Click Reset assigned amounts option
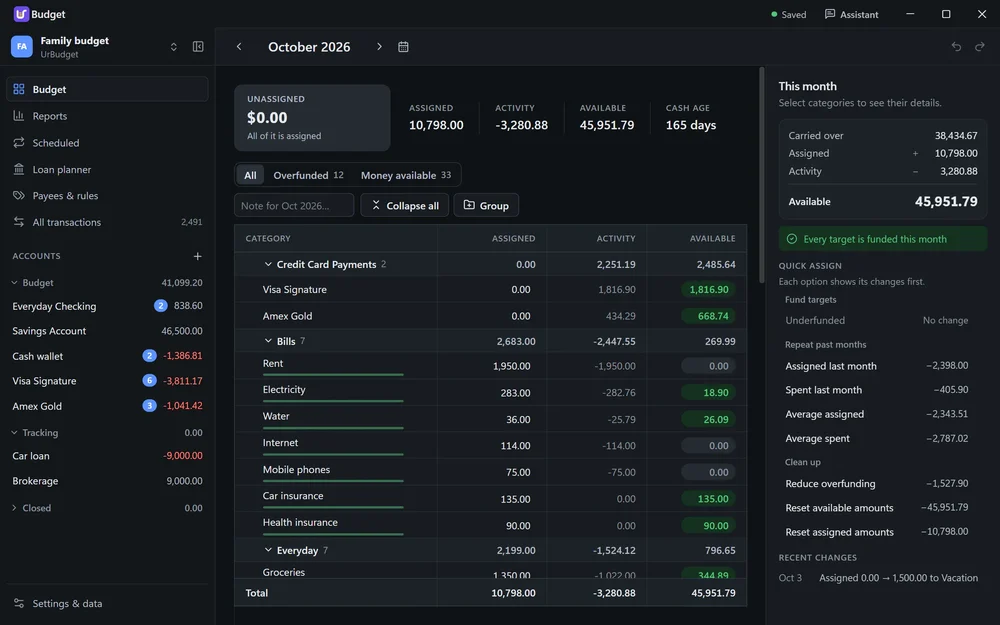Screen dimensions: 1000x625 click(876, 532)
